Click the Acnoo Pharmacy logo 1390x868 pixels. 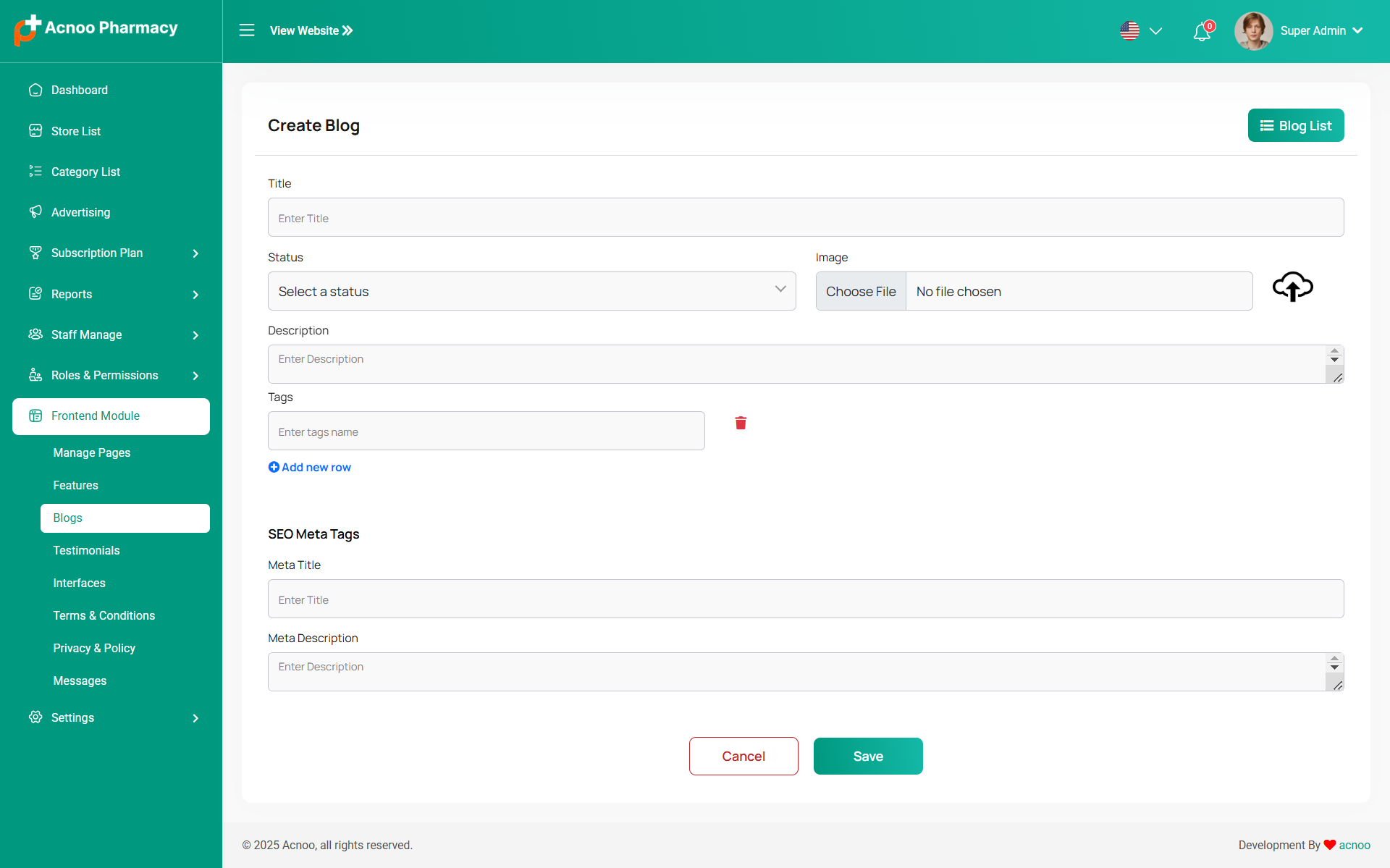tap(96, 29)
